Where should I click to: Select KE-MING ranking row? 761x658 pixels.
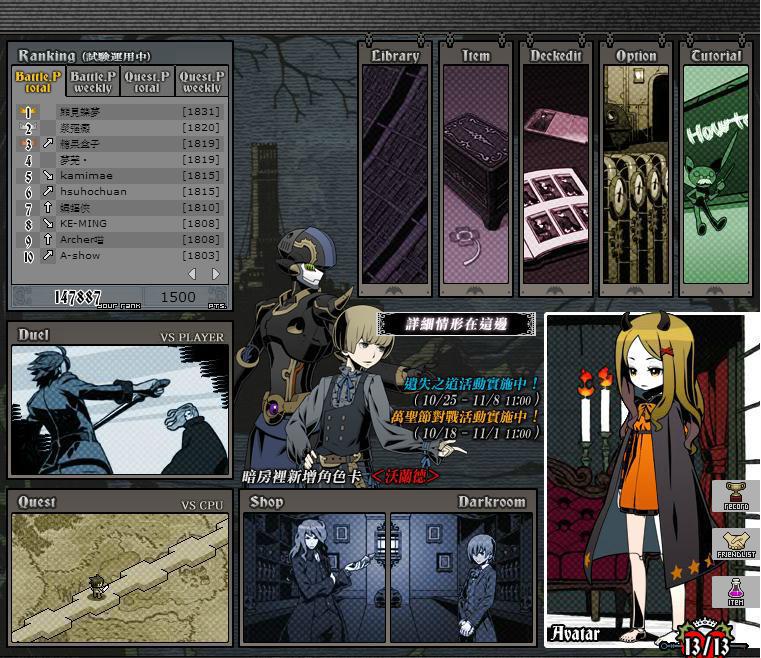120,223
